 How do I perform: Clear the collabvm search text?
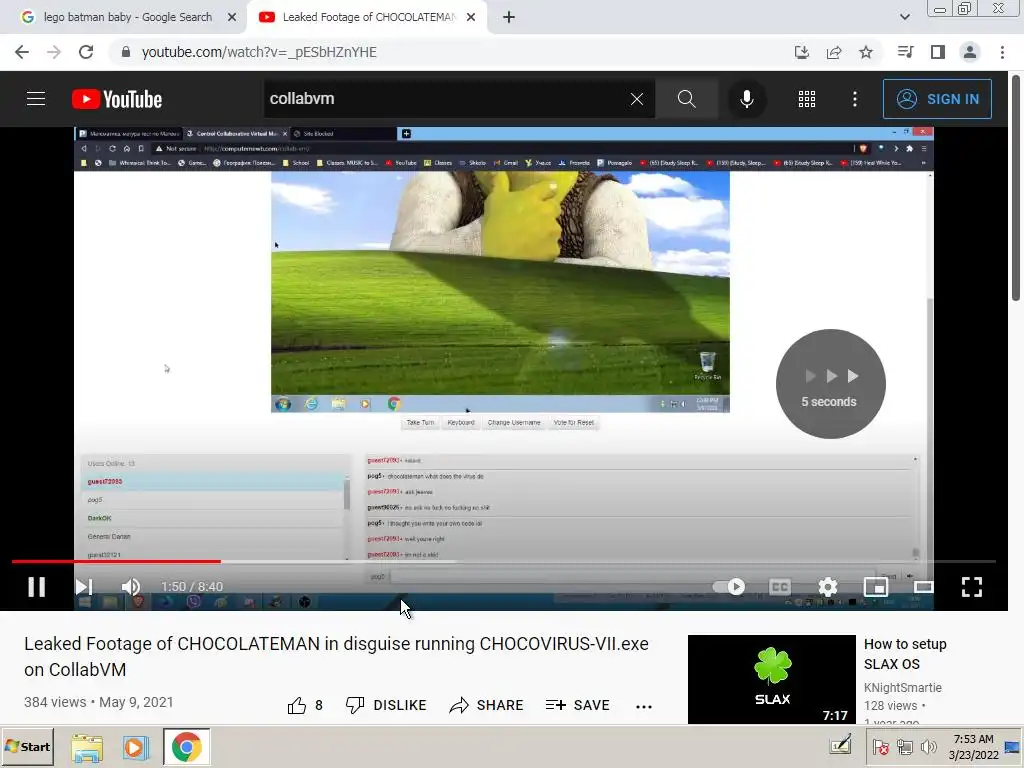637,99
